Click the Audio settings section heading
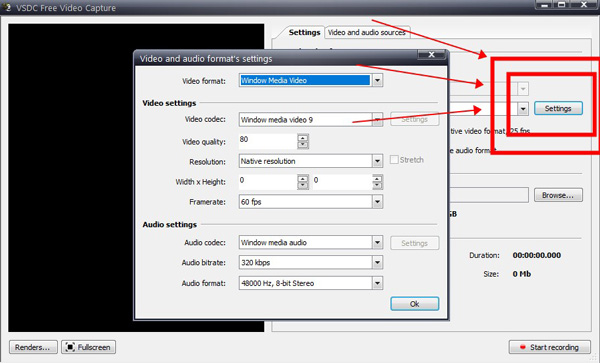Image resolution: width=600 pixels, height=363 pixels. pyautogui.click(x=170, y=225)
